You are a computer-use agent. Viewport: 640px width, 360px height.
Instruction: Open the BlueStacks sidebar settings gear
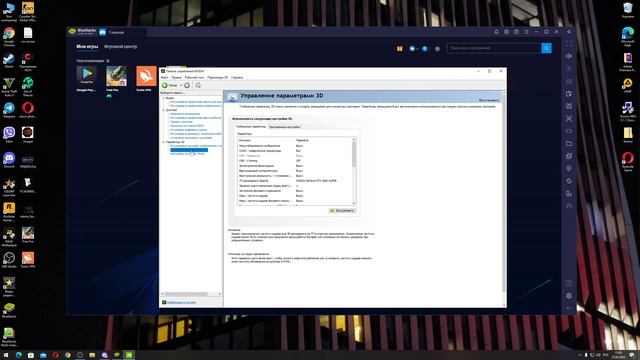569,296
